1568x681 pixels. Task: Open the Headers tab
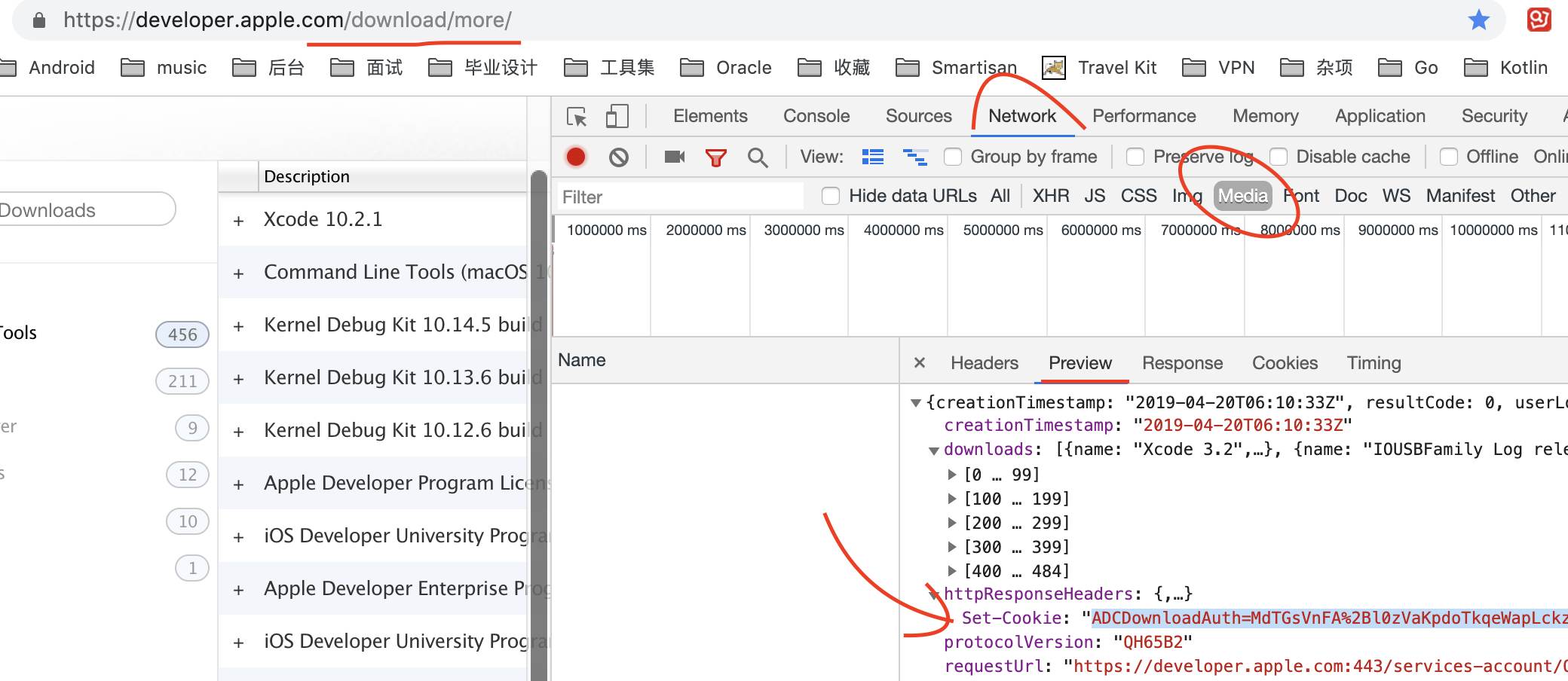point(985,363)
